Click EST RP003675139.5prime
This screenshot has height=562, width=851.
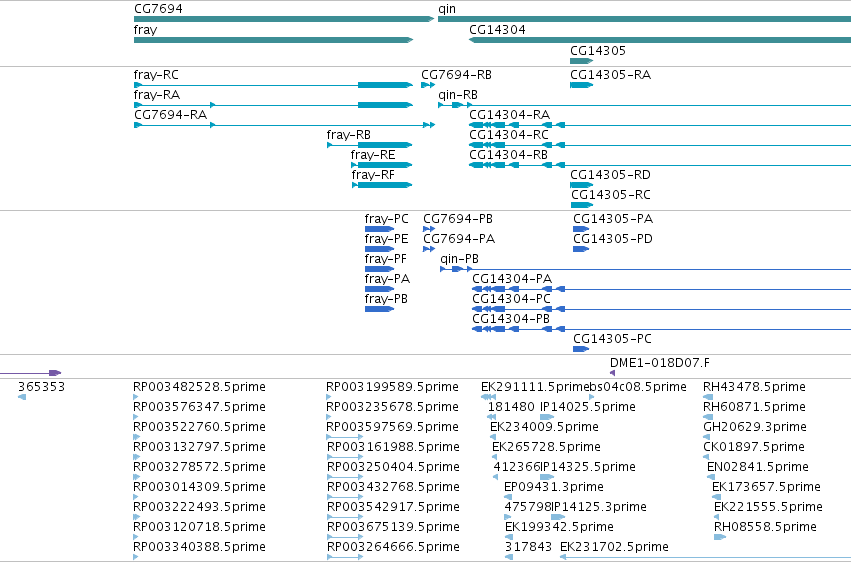393,528
